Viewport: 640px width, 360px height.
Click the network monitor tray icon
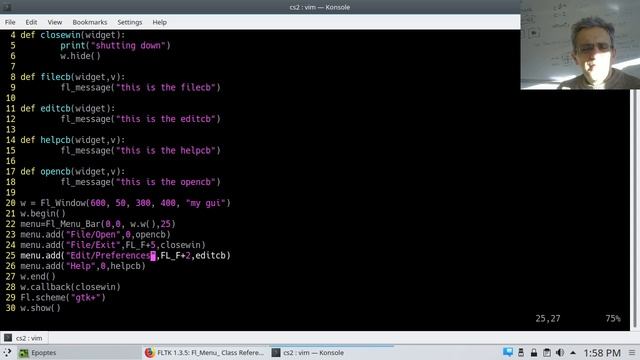click(x=508, y=352)
